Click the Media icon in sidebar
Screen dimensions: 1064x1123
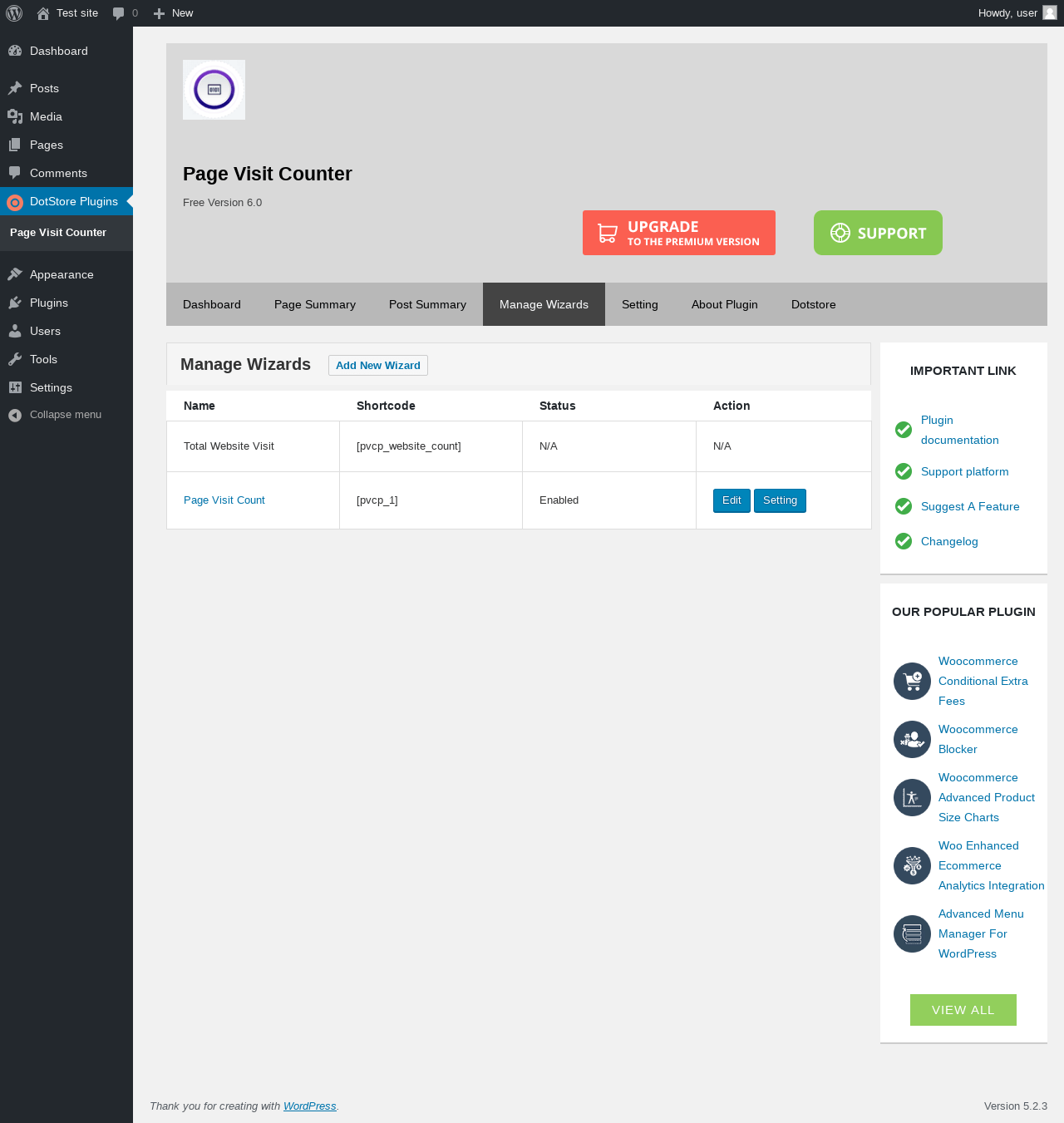tap(15, 116)
